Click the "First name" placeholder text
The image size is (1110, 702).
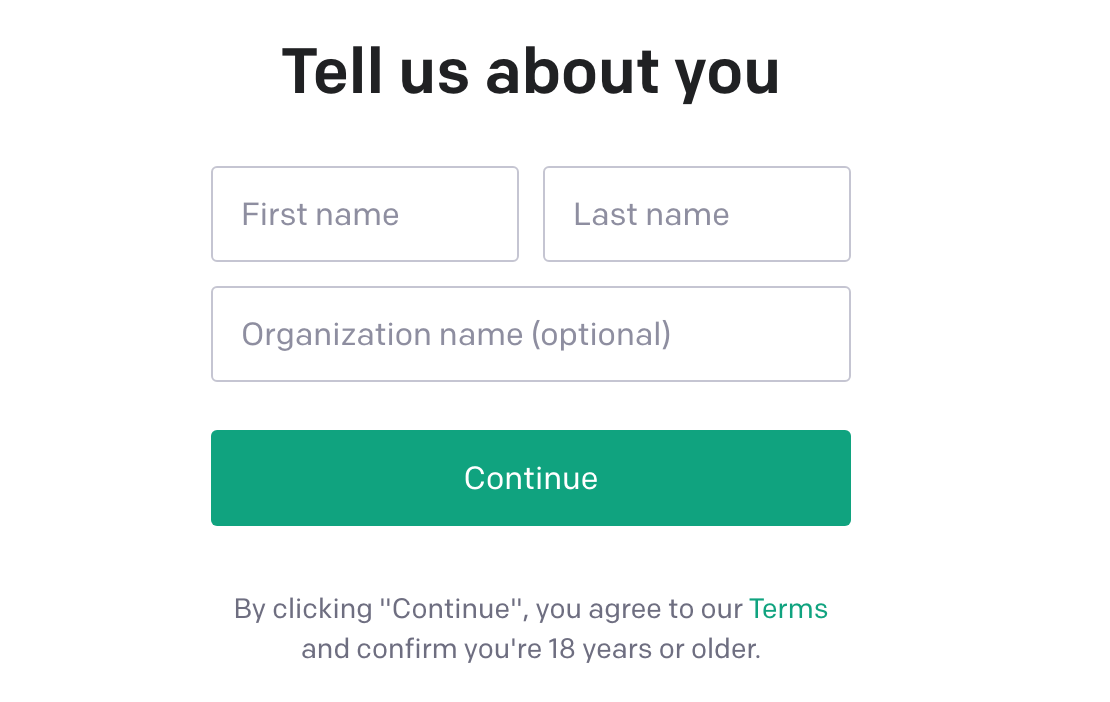(320, 214)
